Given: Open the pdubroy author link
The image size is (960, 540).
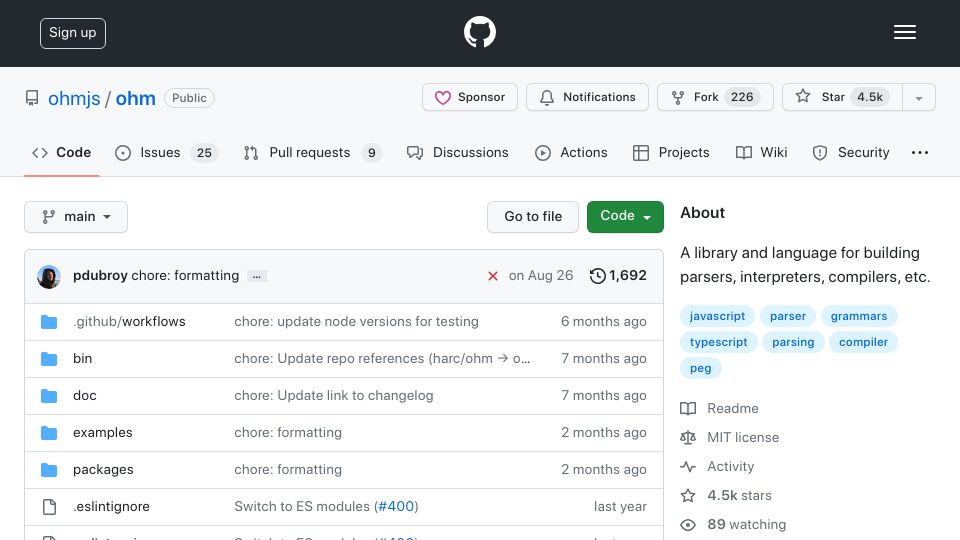Looking at the screenshot, I should click(x=100, y=276).
